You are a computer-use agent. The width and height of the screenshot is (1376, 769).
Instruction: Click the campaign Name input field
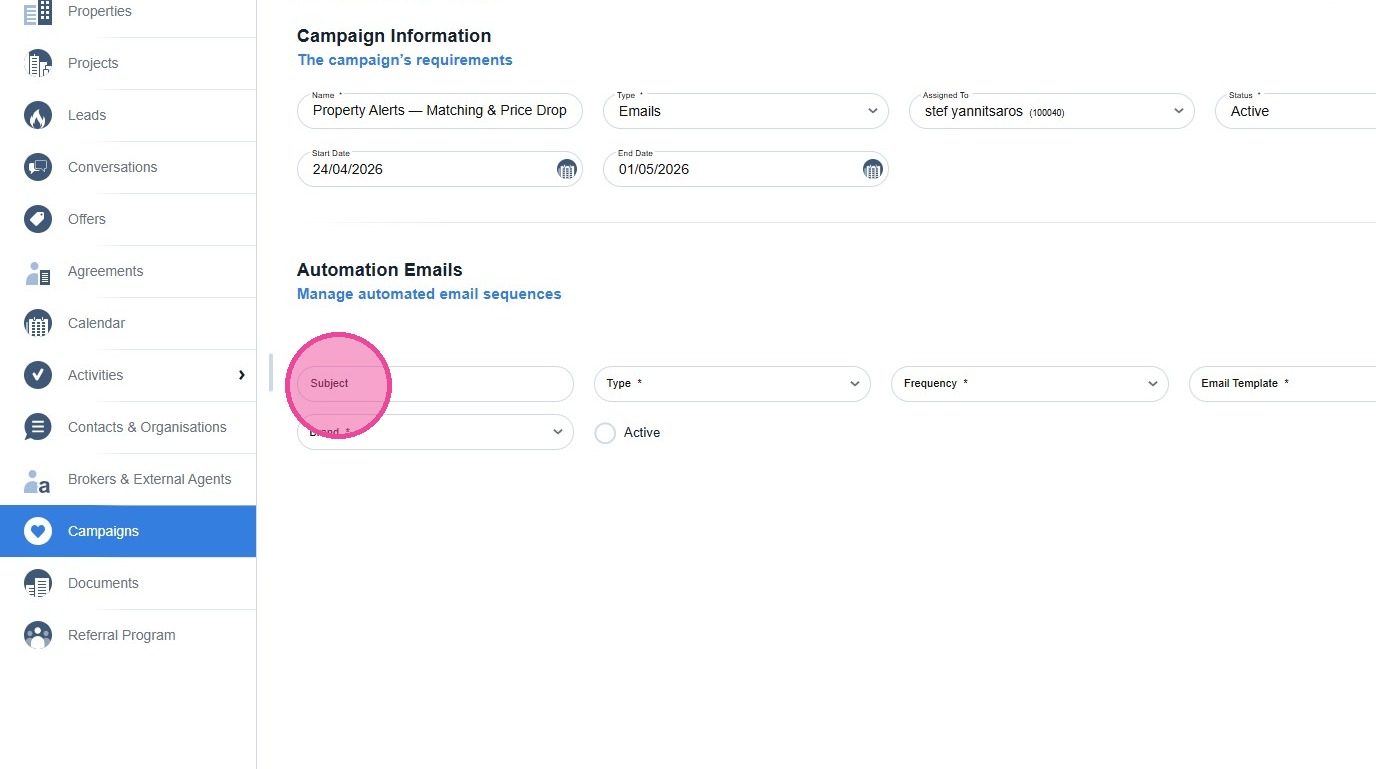[x=439, y=111]
